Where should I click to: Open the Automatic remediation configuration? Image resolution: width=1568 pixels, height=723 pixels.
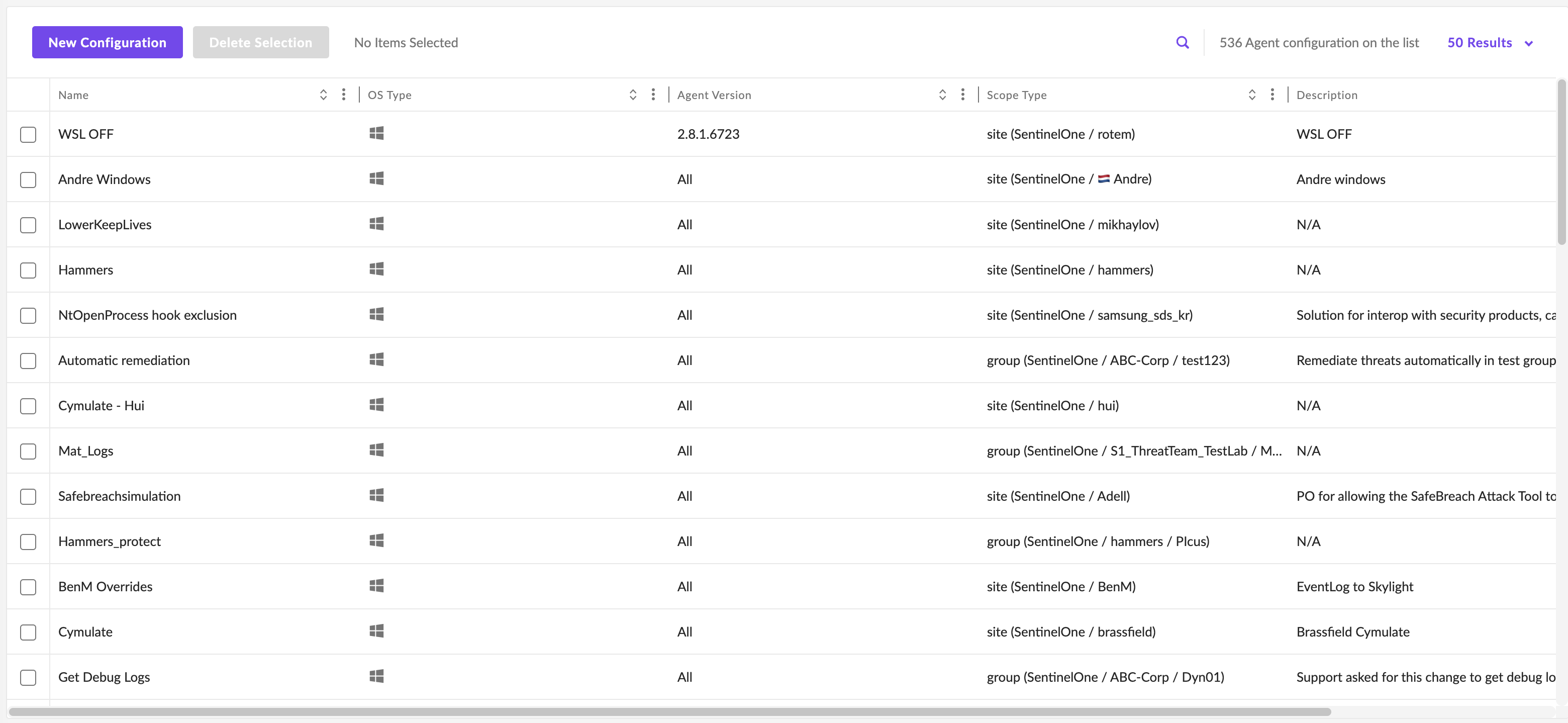[x=124, y=360]
